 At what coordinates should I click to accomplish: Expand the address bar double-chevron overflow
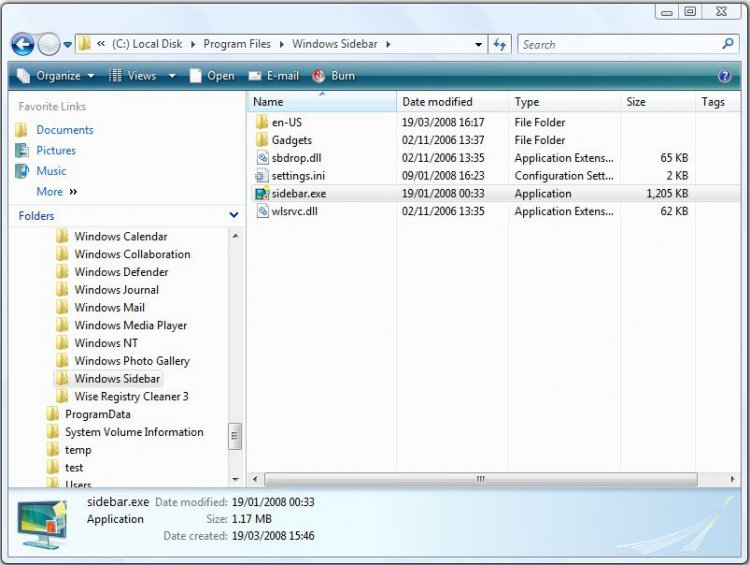pyautogui.click(x=101, y=44)
